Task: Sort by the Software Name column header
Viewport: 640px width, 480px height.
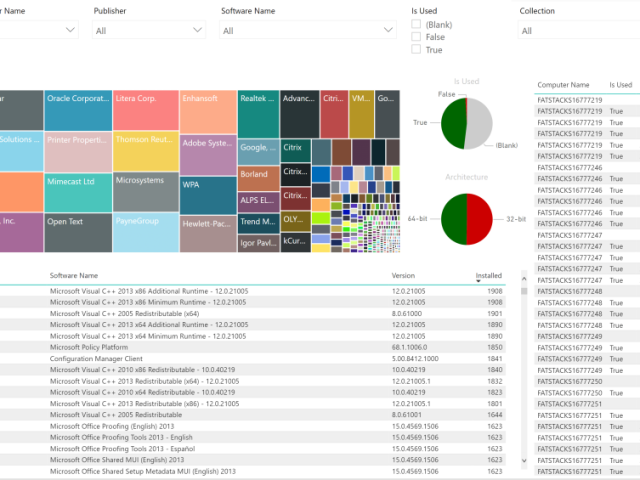Action: [73, 276]
